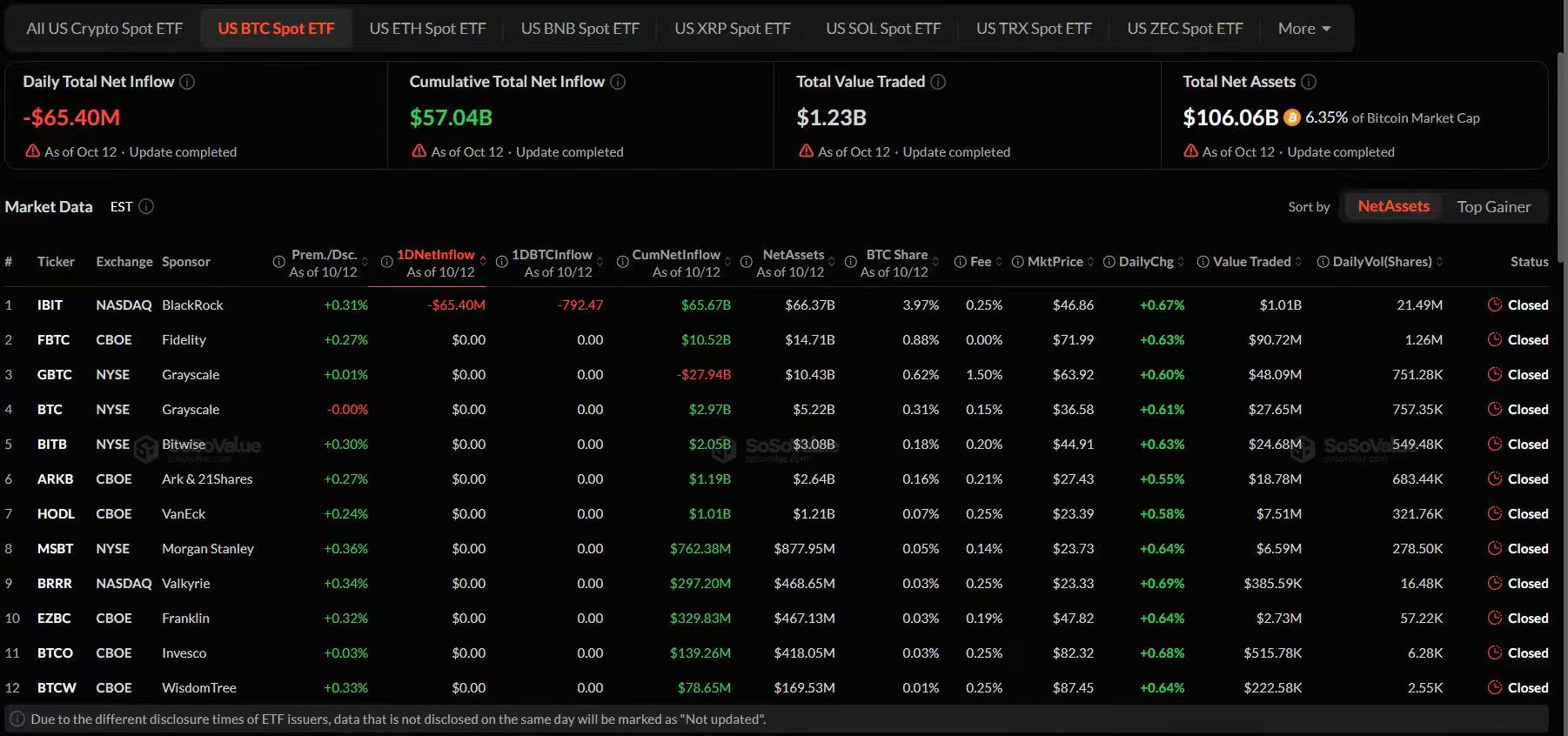This screenshot has height=736, width=1568.
Task: Click info icon next to Cumulative Total Net Inflow
Action: coord(618,82)
